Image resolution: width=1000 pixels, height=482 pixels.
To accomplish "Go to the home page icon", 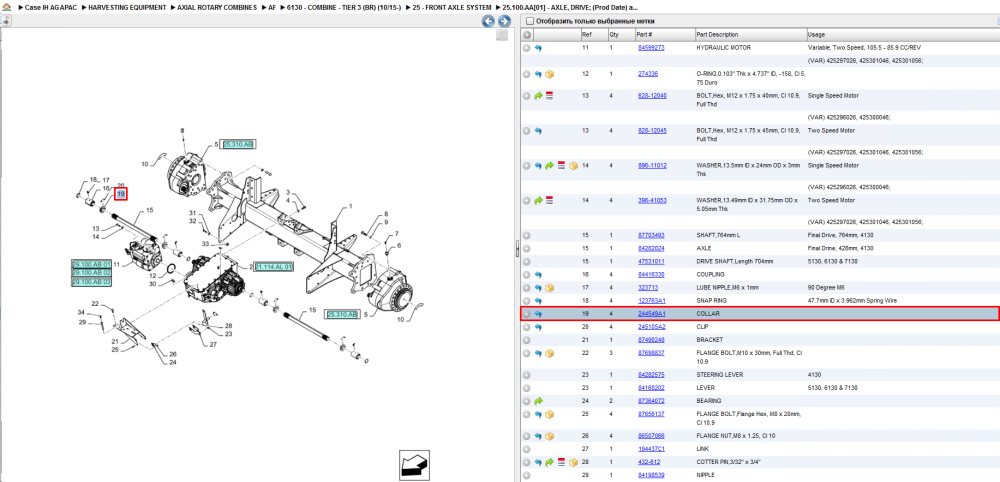I will pos(6,7).
